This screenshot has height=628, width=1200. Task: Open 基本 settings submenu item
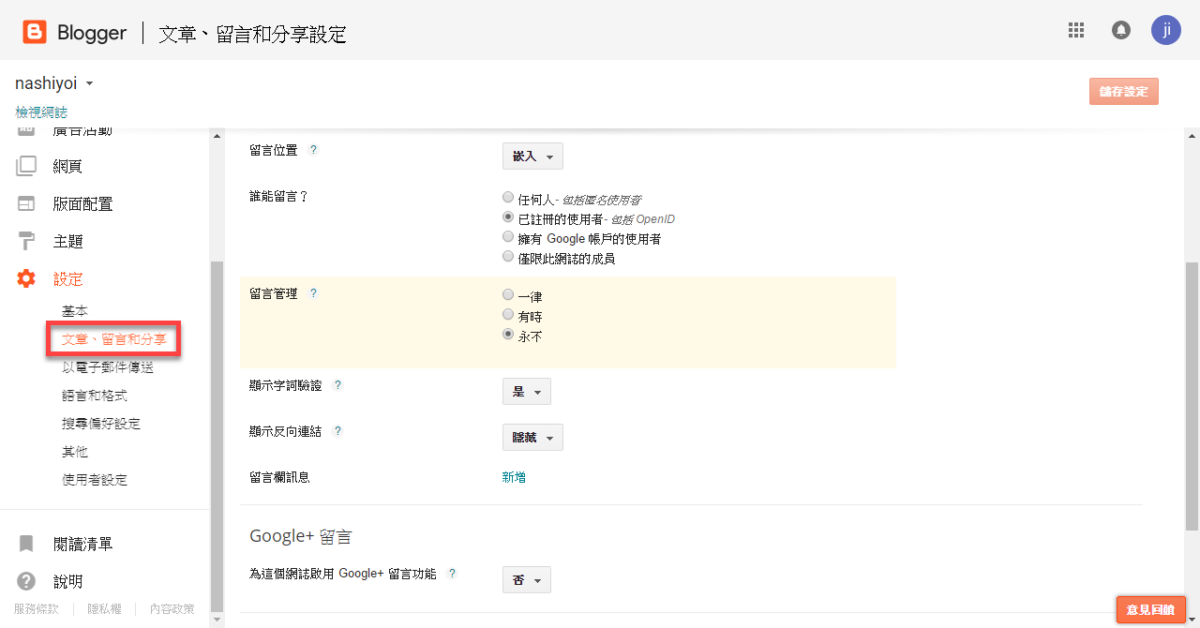coord(75,312)
